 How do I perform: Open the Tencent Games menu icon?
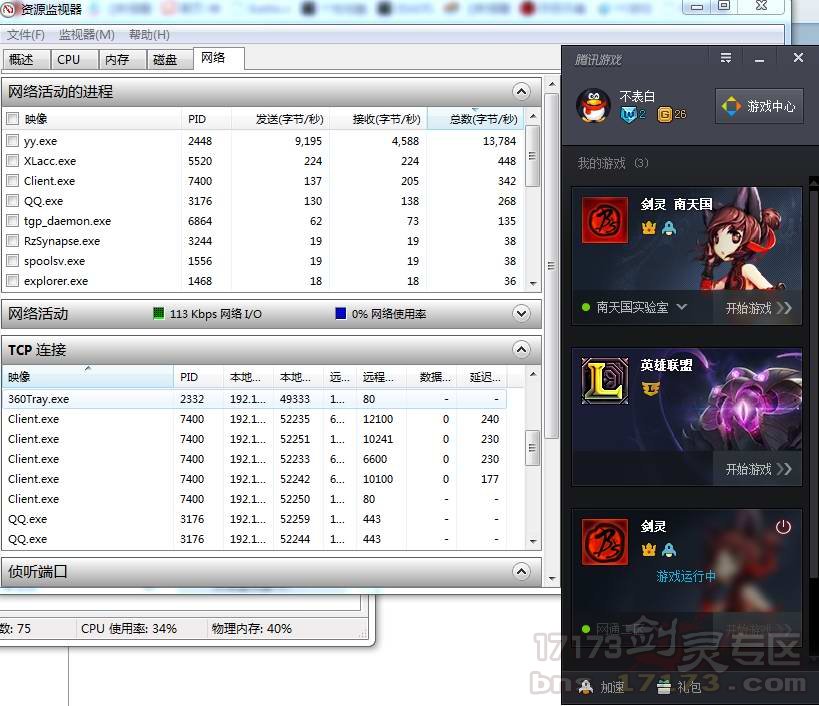click(726, 57)
